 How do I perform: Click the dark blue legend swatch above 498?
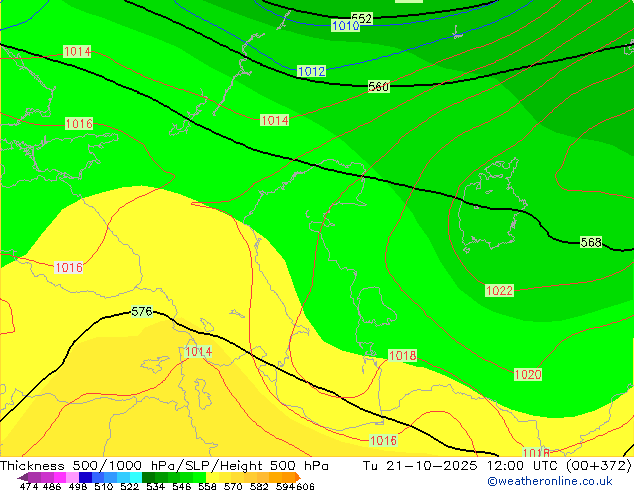[85, 477]
